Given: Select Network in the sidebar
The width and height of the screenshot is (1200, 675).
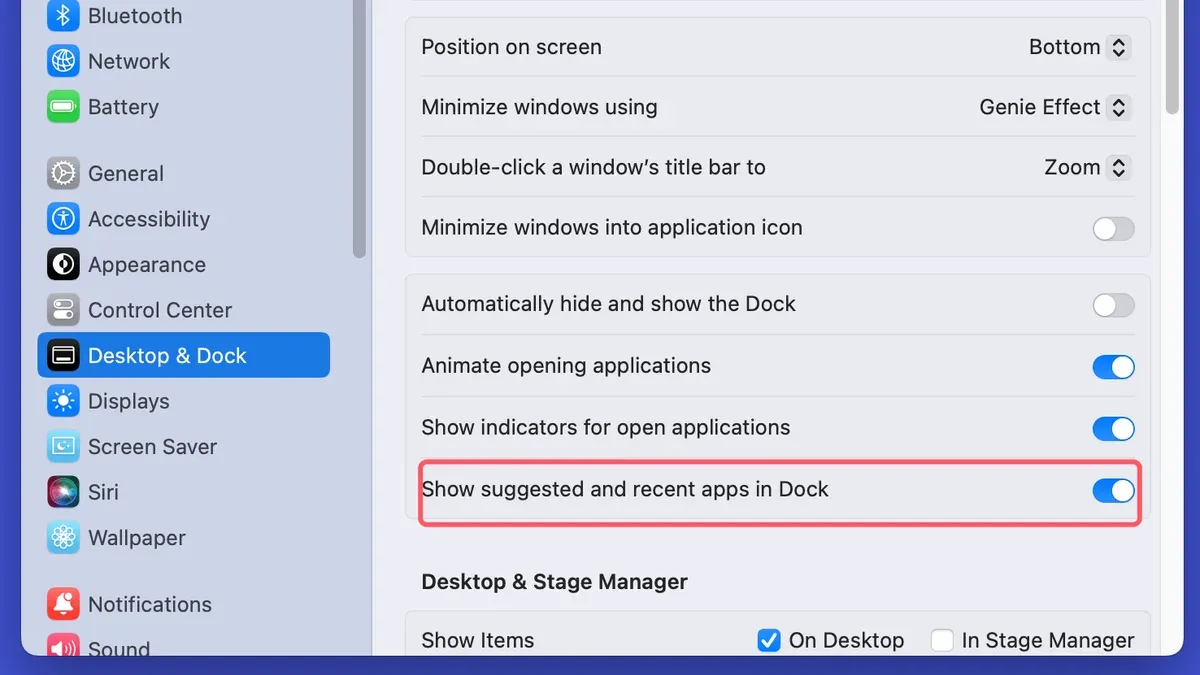Looking at the screenshot, I should coord(184,61).
